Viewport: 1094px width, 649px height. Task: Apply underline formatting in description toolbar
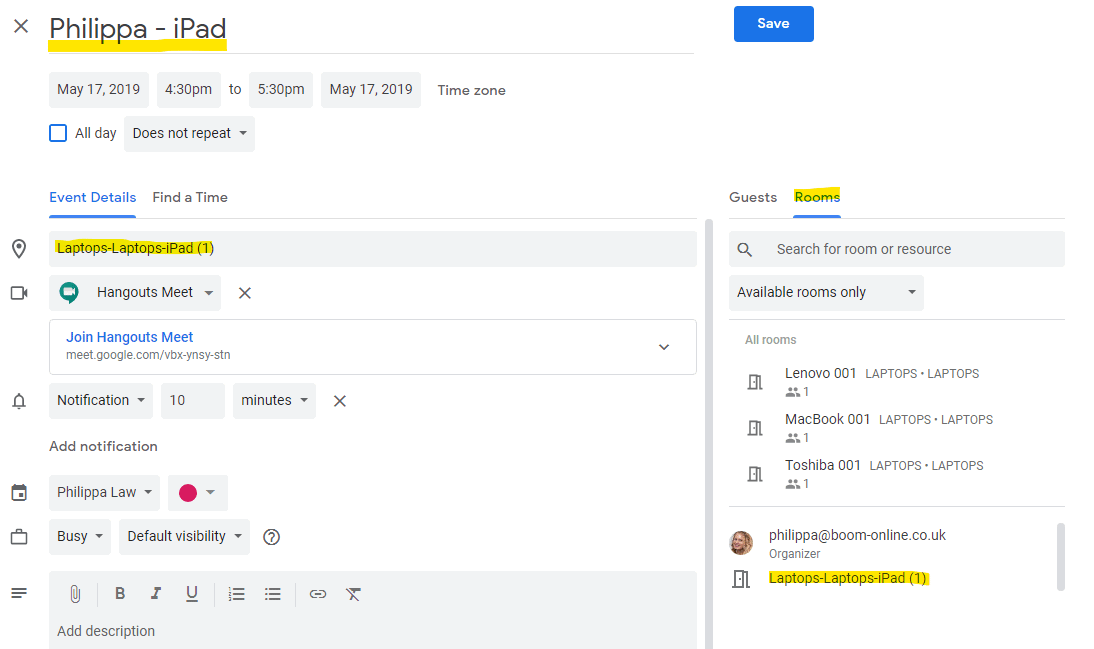click(192, 593)
